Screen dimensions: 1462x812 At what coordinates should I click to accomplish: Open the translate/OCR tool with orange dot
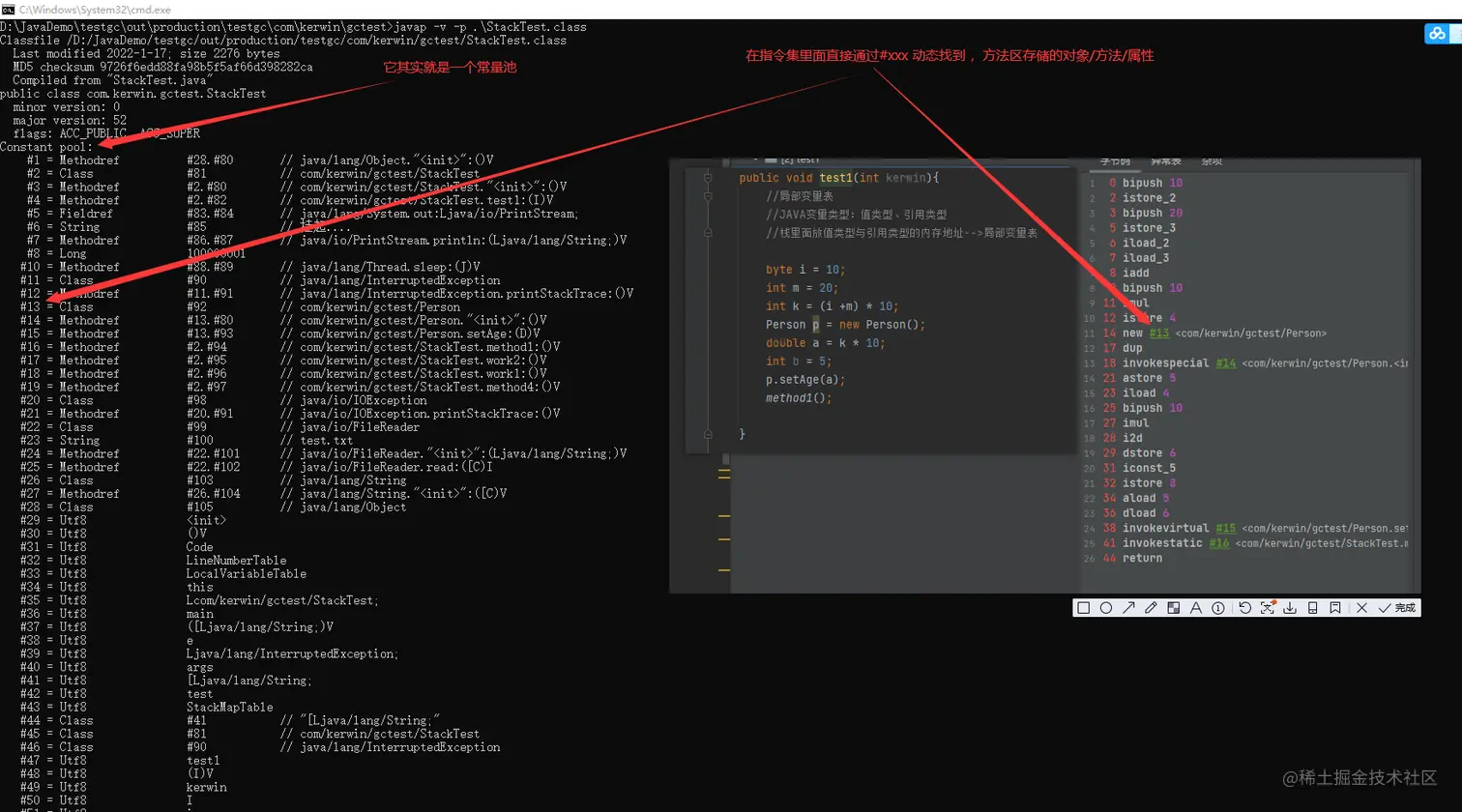(x=1267, y=608)
